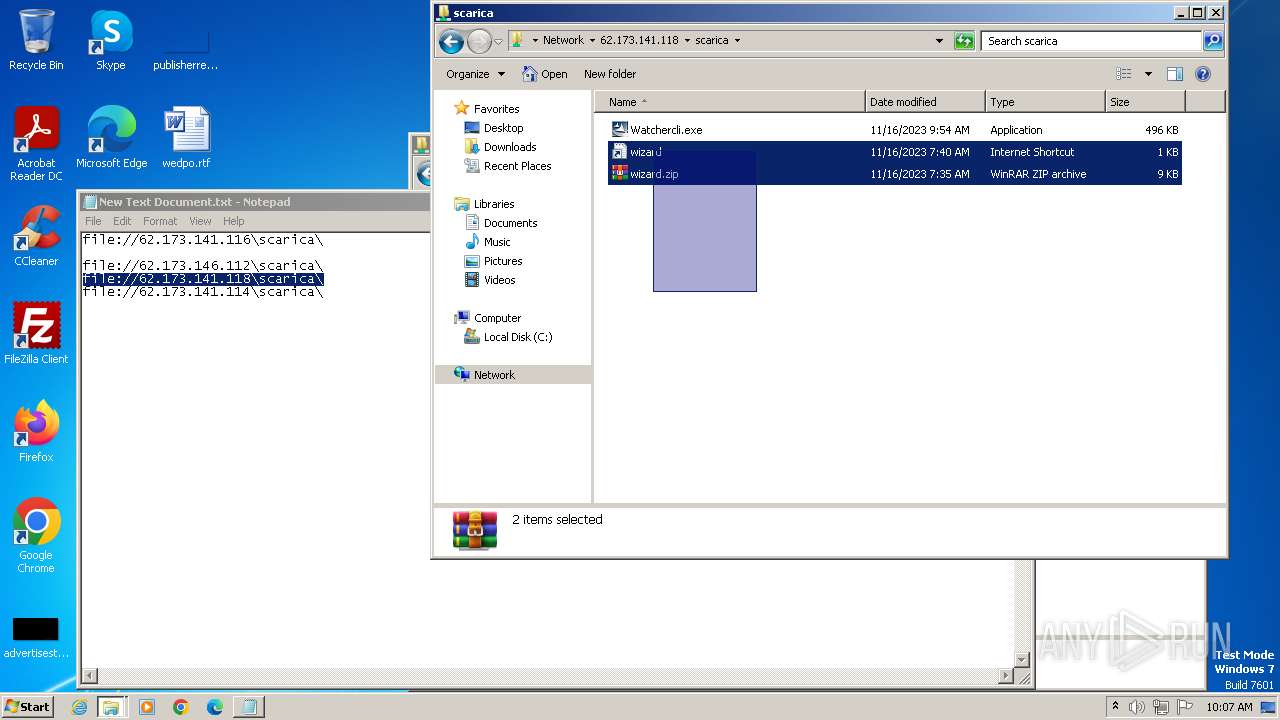Open Windows Media Player taskbar icon
This screenshot has height=720, width=1280.
click(x=146, y=707)
